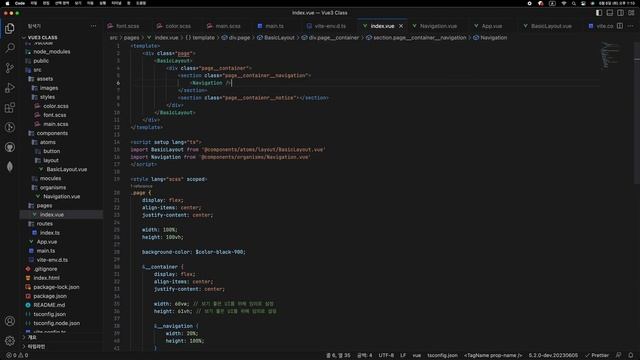This screenshot has height=360, width=640.
Task: Expand the images folder
Action: pyautogui.click(x=49, y=88)
